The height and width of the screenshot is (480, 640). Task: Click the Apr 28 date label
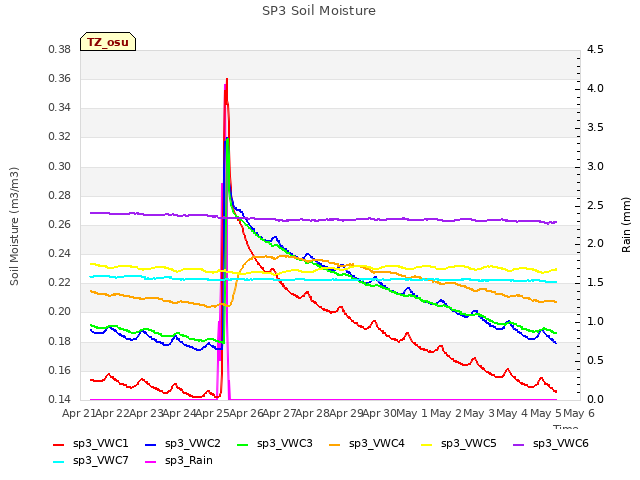click(x=313, y=414)
